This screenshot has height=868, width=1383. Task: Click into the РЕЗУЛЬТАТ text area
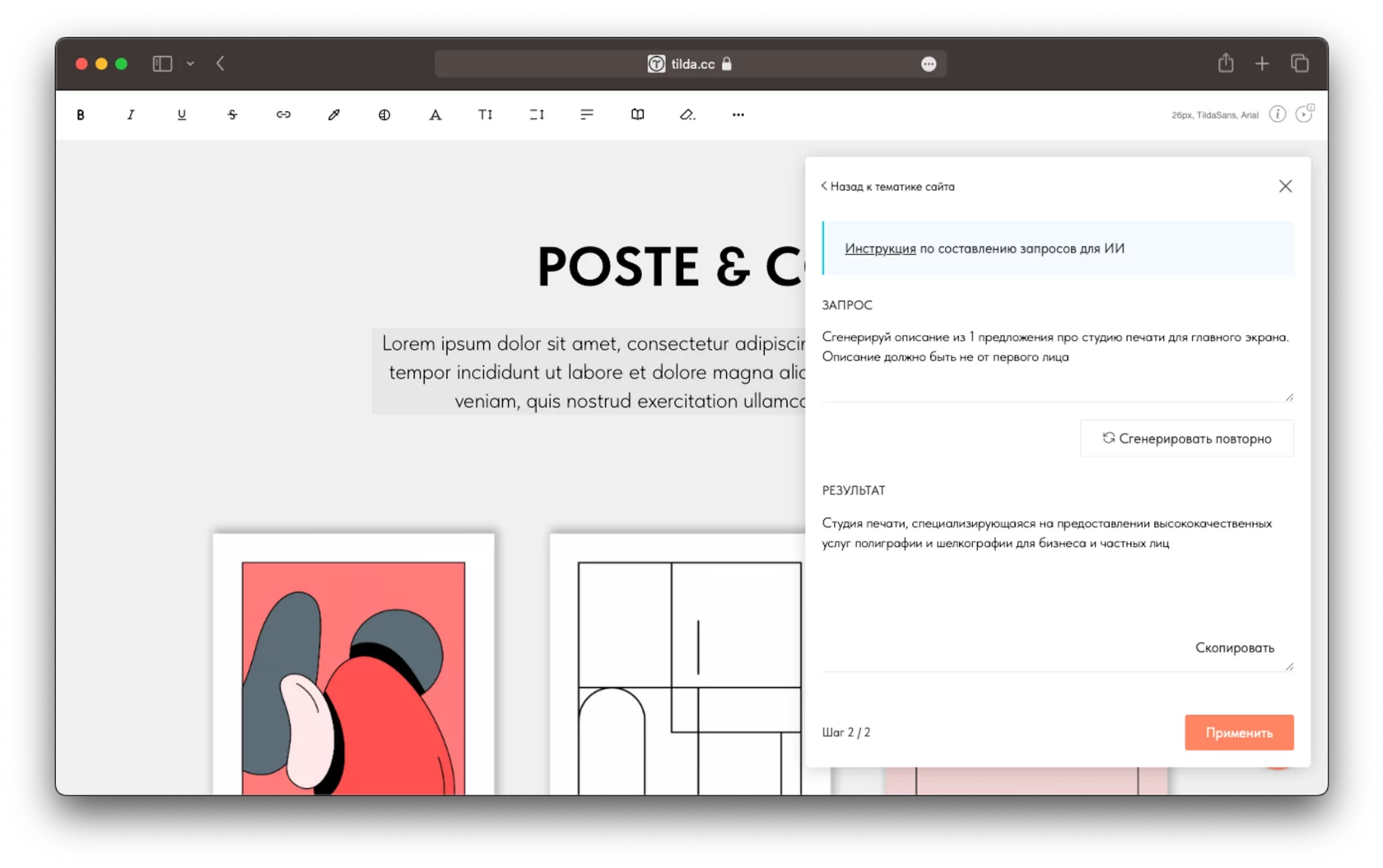pos(1057,590)
